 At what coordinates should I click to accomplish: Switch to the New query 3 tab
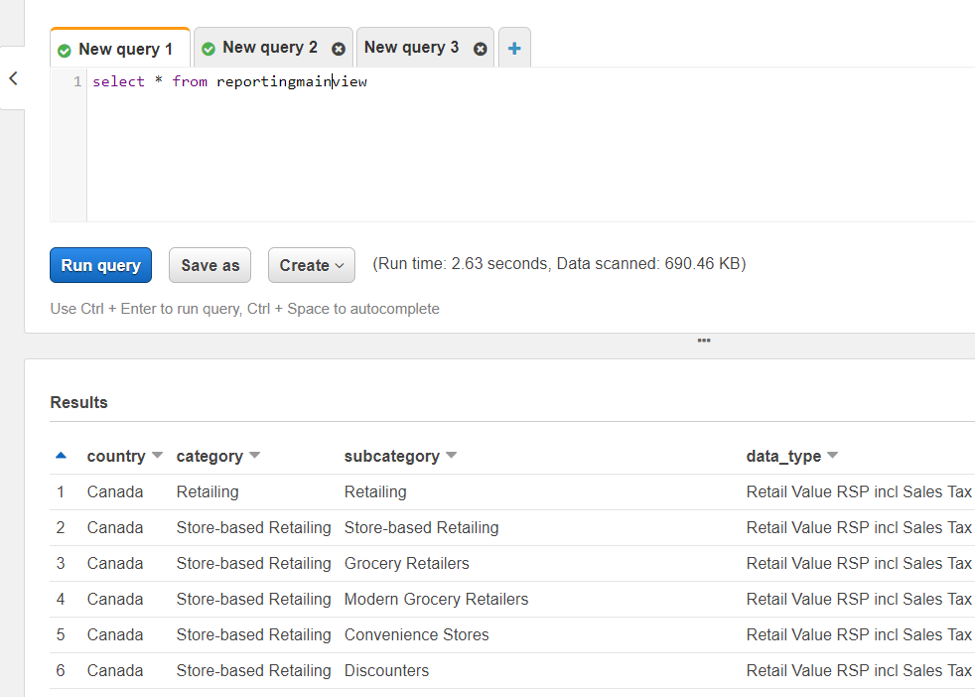(412, 46)
